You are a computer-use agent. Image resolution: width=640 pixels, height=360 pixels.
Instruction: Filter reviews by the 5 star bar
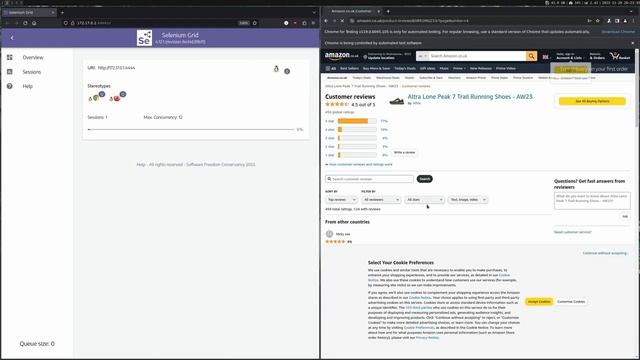click(357, 121)
